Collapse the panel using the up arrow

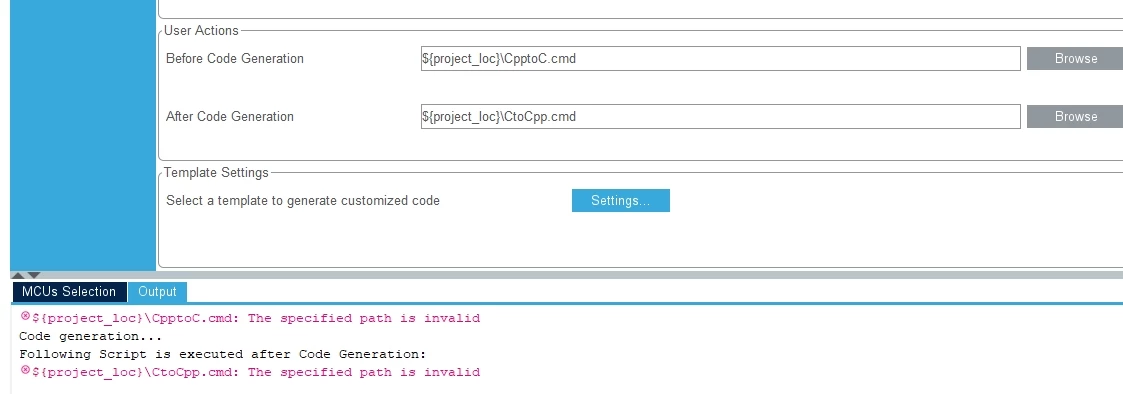click(x=19, y=275)
